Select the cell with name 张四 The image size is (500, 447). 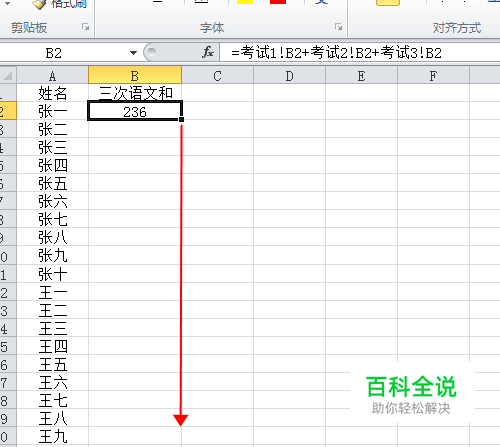click(x=52, y=165)
